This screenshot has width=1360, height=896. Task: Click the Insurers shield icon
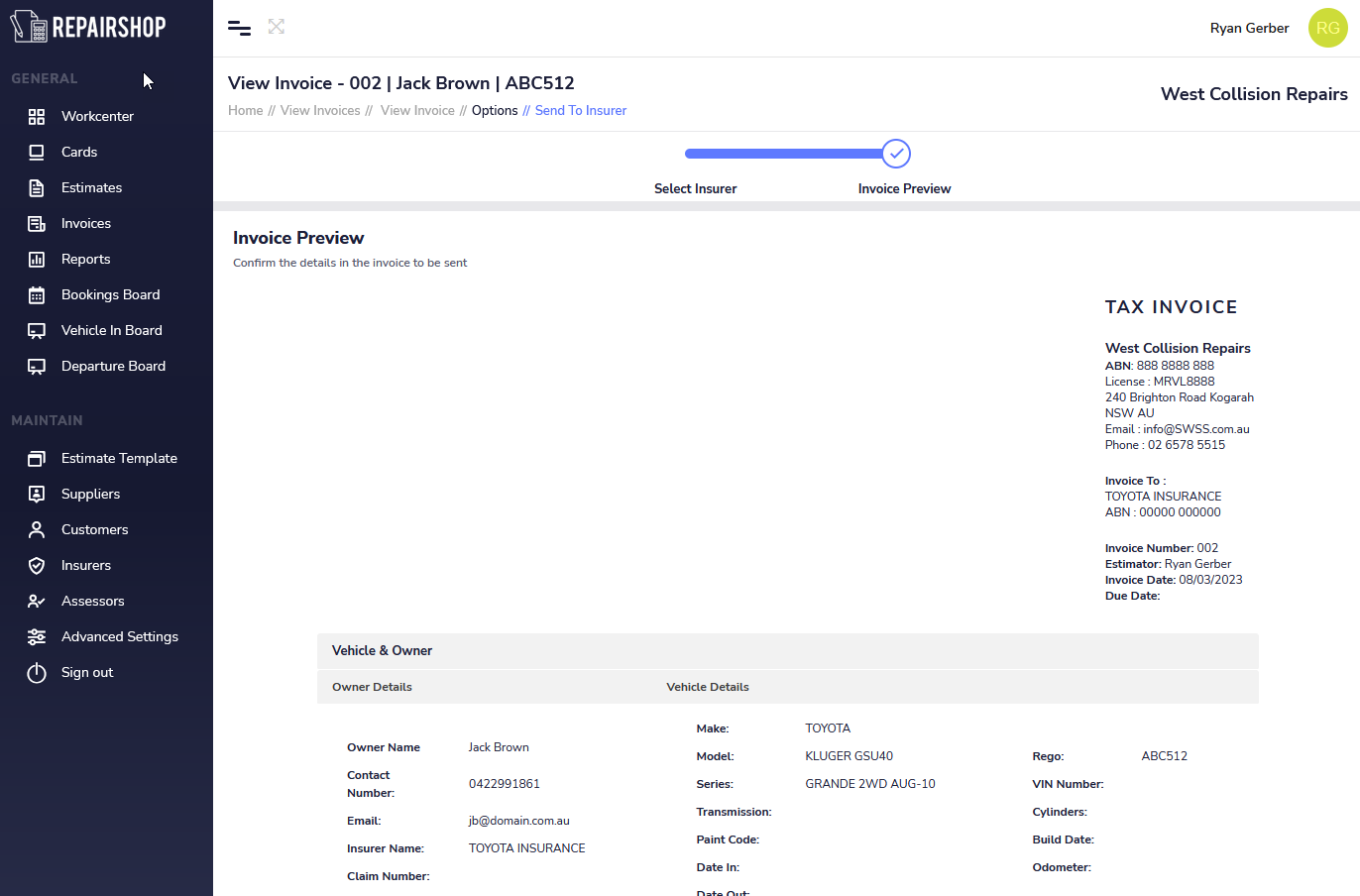[x=37, y=566]
